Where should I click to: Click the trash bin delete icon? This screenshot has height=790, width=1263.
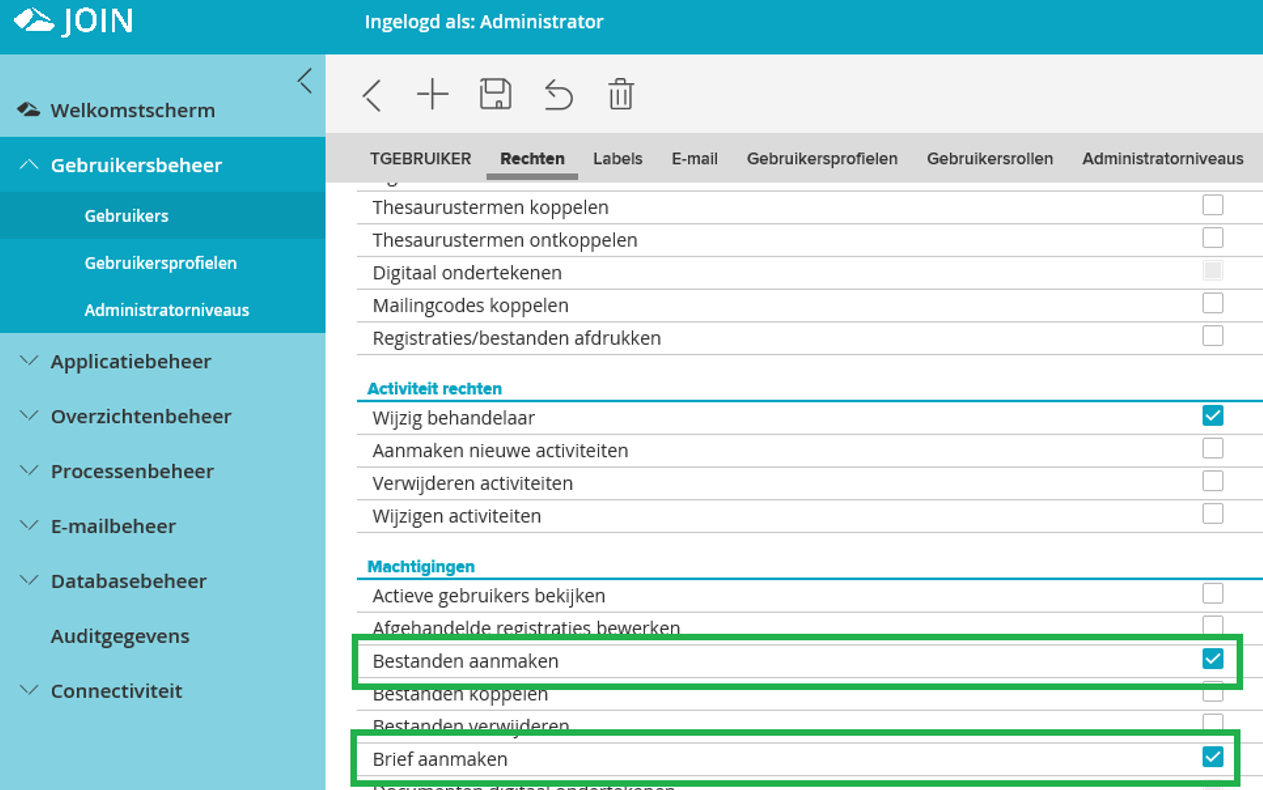pos(620,93)
